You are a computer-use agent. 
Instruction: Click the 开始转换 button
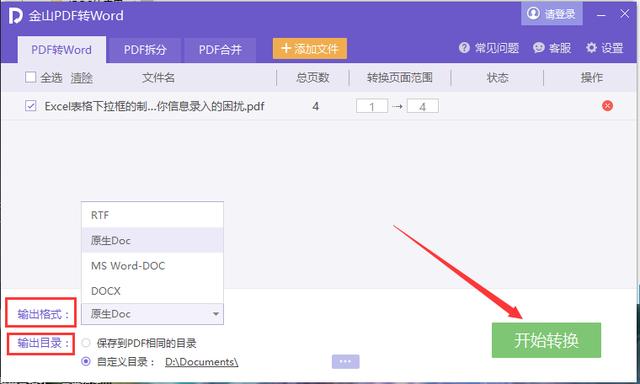pyautogui.click(x=546, y=340)
